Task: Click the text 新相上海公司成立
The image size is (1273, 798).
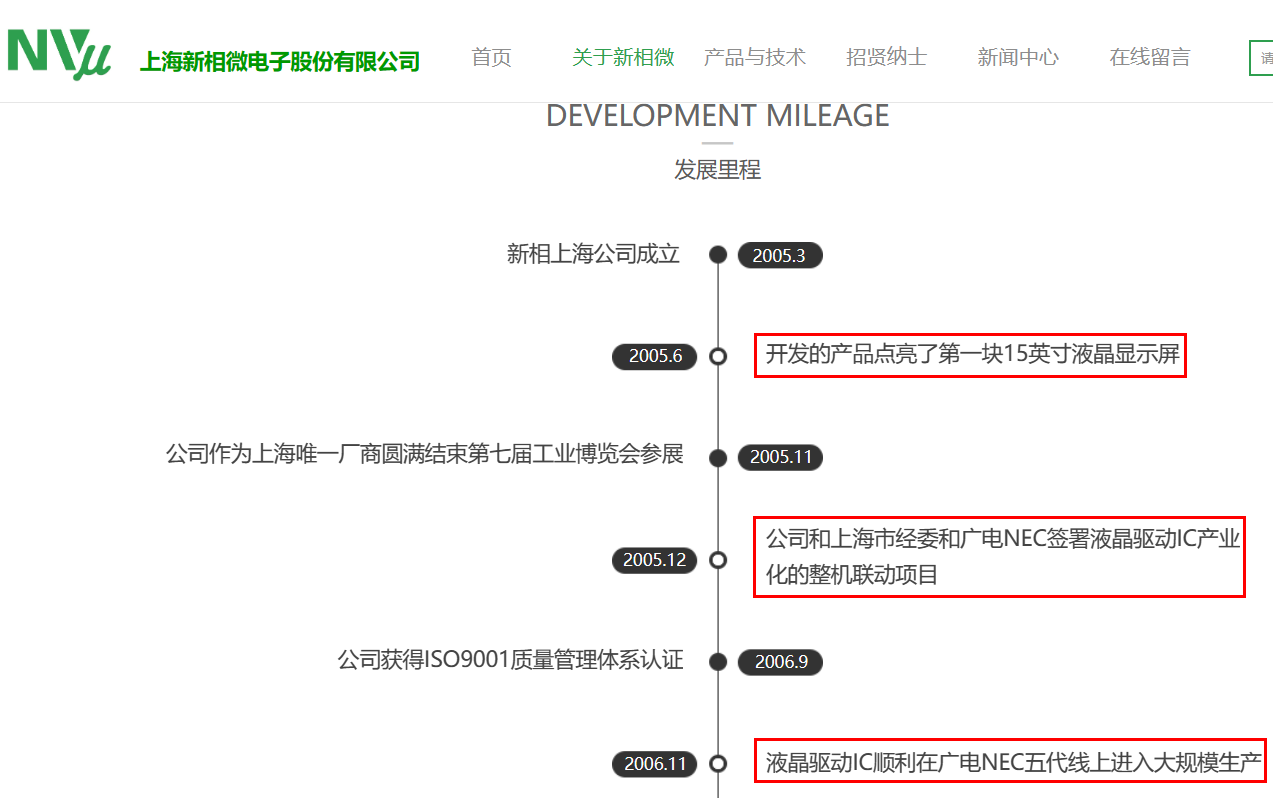Action: click(x=593, y=254)
